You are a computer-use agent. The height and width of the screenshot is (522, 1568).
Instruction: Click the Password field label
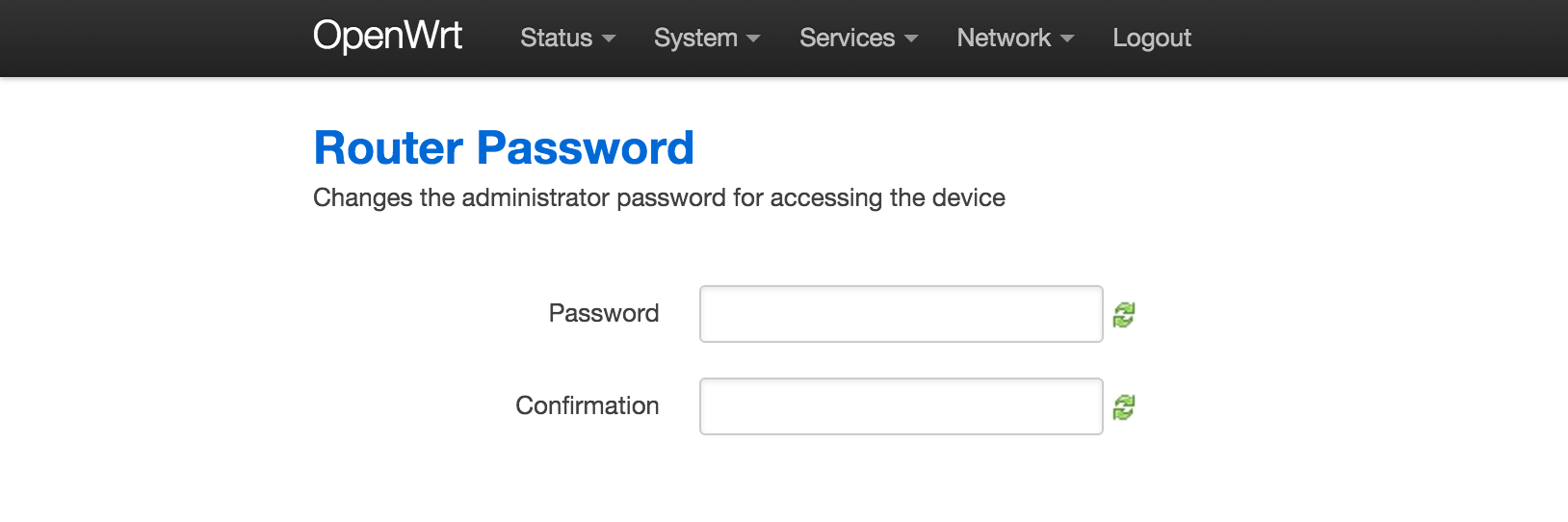[604, 313]
